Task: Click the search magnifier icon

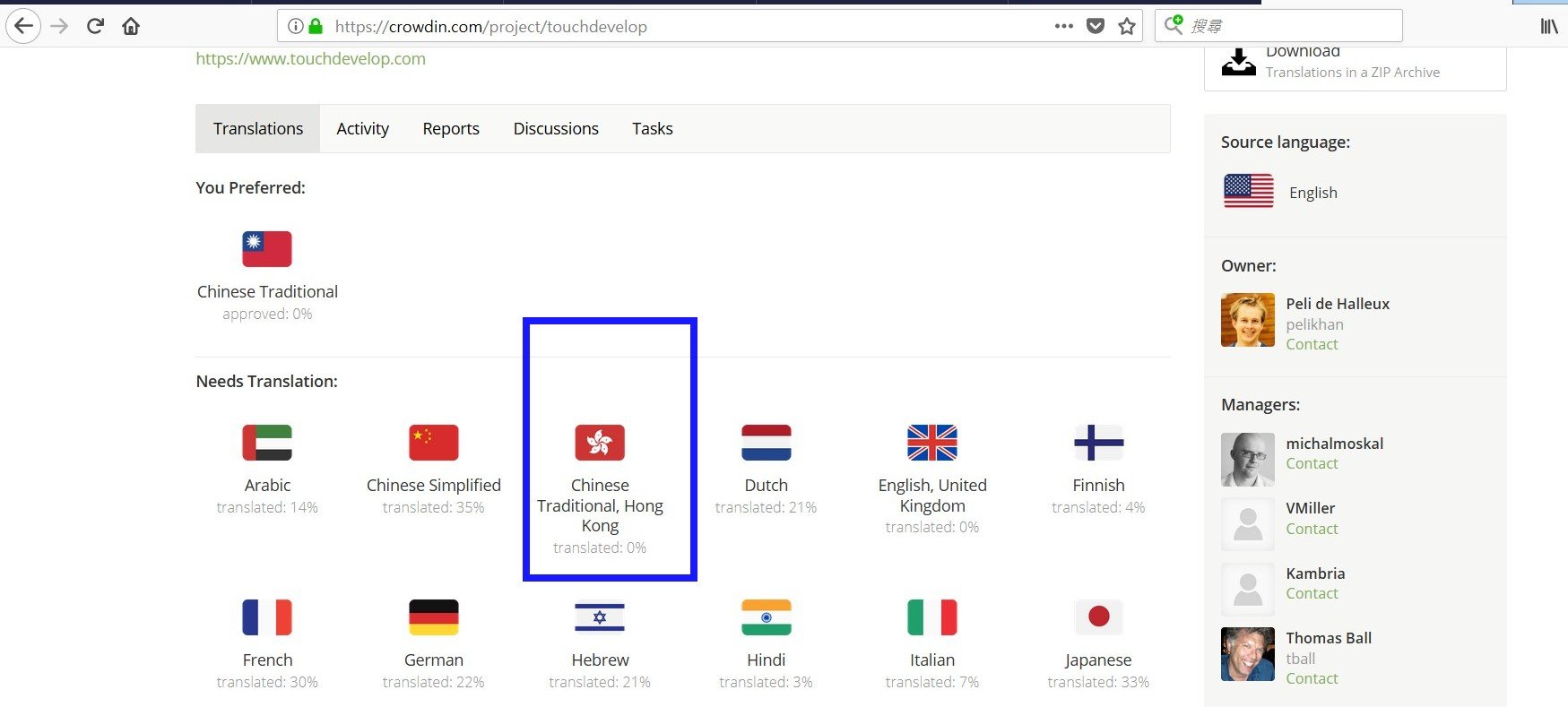Action: click(1174, 25)
